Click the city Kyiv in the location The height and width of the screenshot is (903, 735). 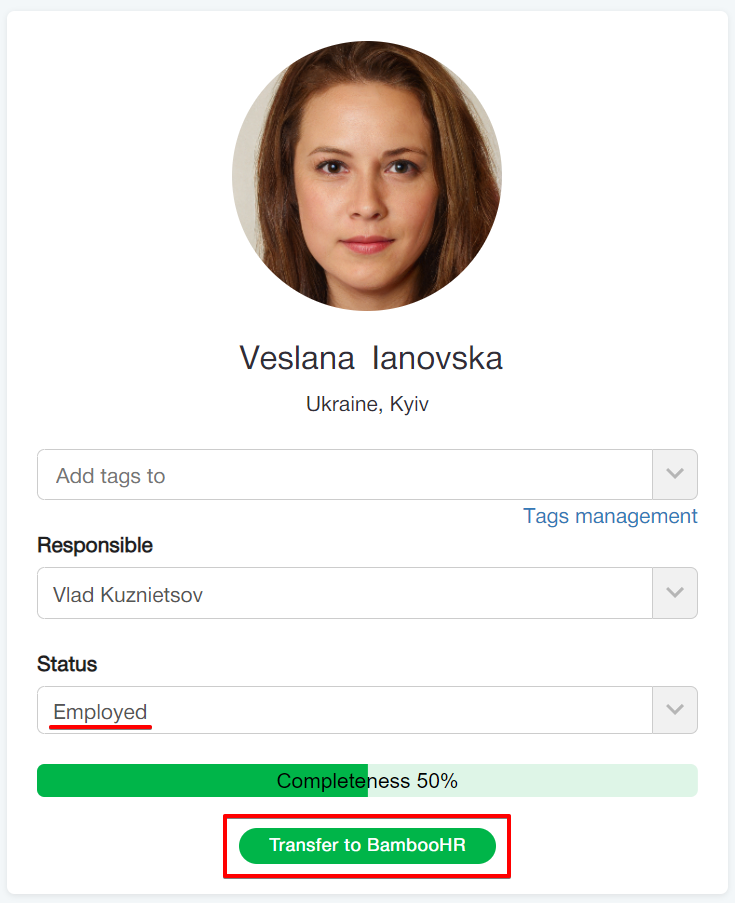point(409,405)
